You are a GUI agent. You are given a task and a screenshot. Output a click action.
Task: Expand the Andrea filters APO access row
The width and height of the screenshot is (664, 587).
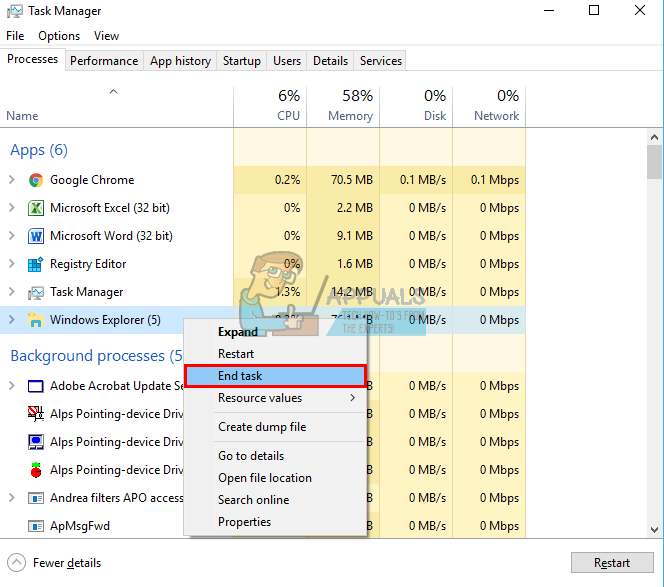click(12, 497)
